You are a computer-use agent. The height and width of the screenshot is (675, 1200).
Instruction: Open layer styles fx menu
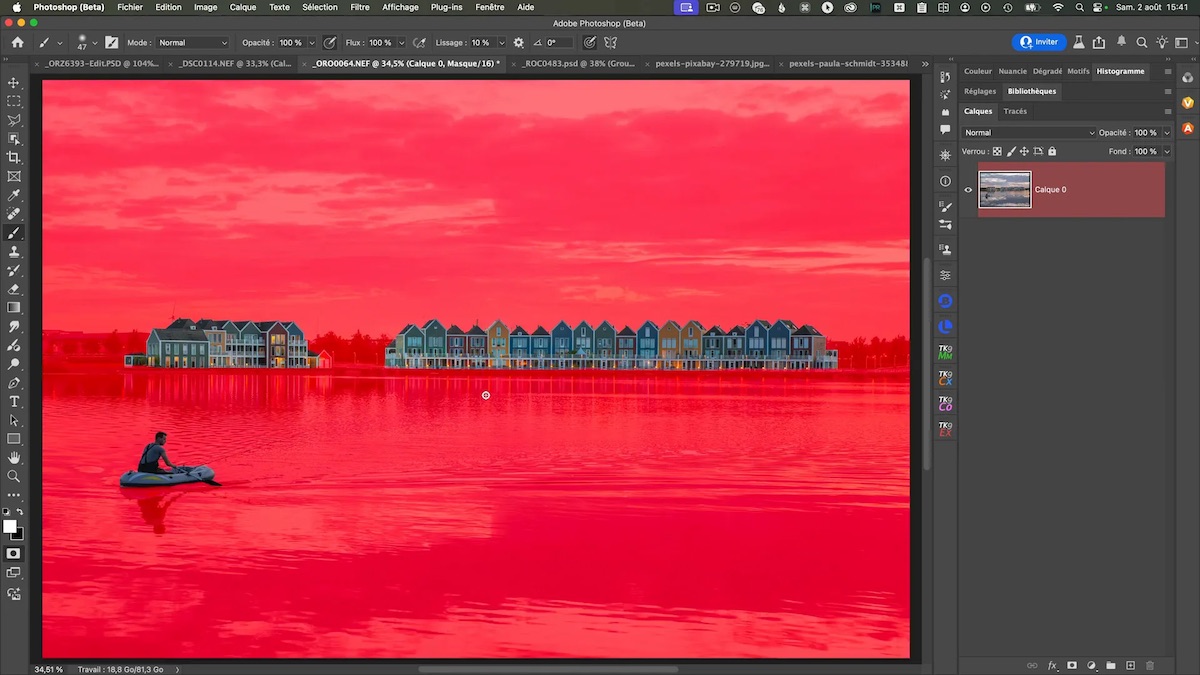(1052, 665)
